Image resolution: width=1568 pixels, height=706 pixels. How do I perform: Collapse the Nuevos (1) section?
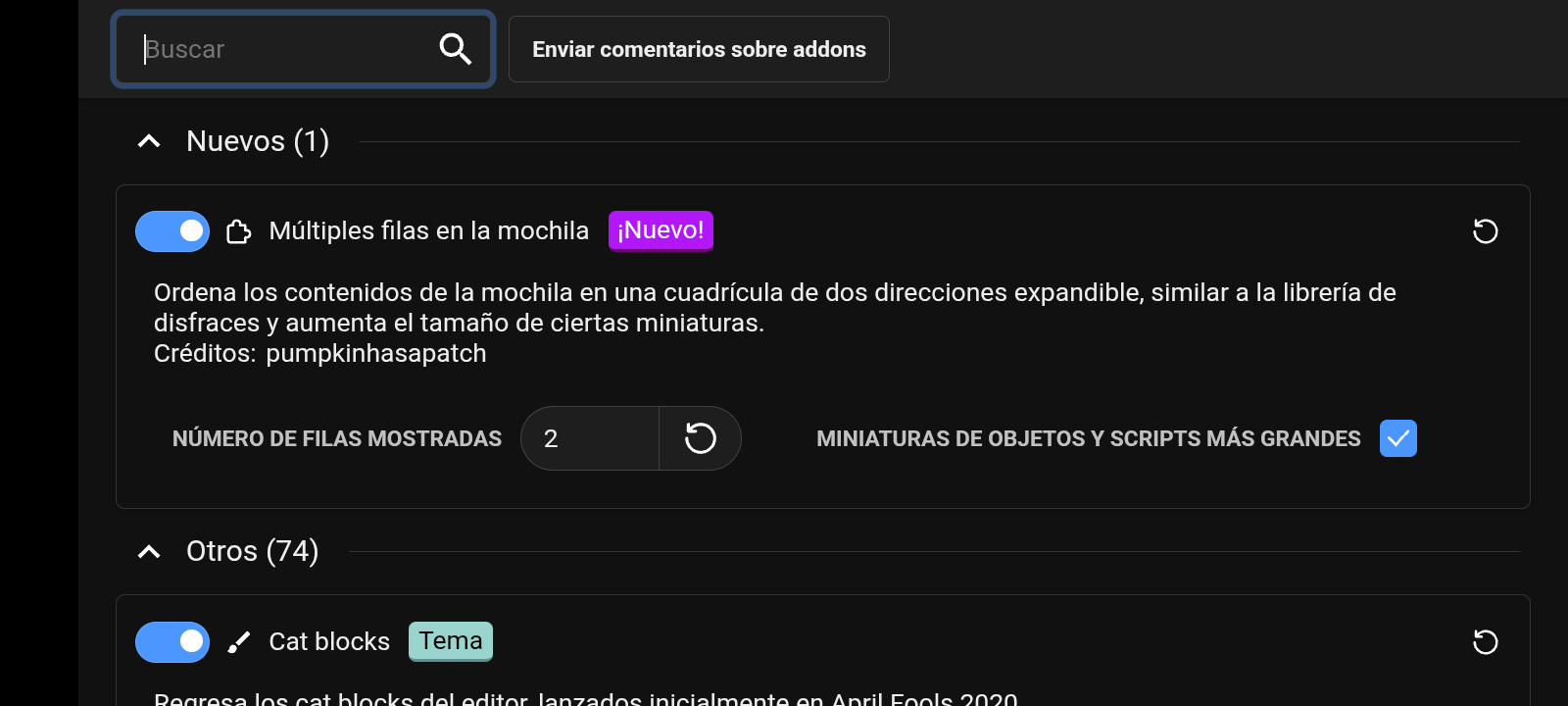tap(149, 141)
